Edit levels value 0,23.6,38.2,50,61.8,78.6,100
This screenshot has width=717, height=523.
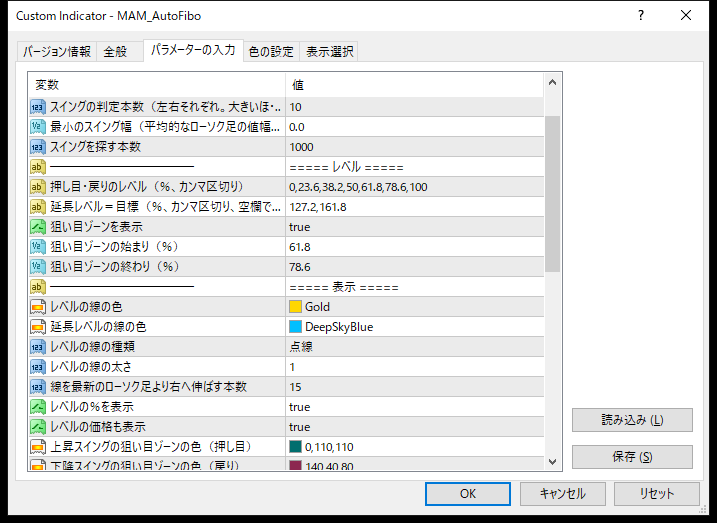click(x=415, y=187)
